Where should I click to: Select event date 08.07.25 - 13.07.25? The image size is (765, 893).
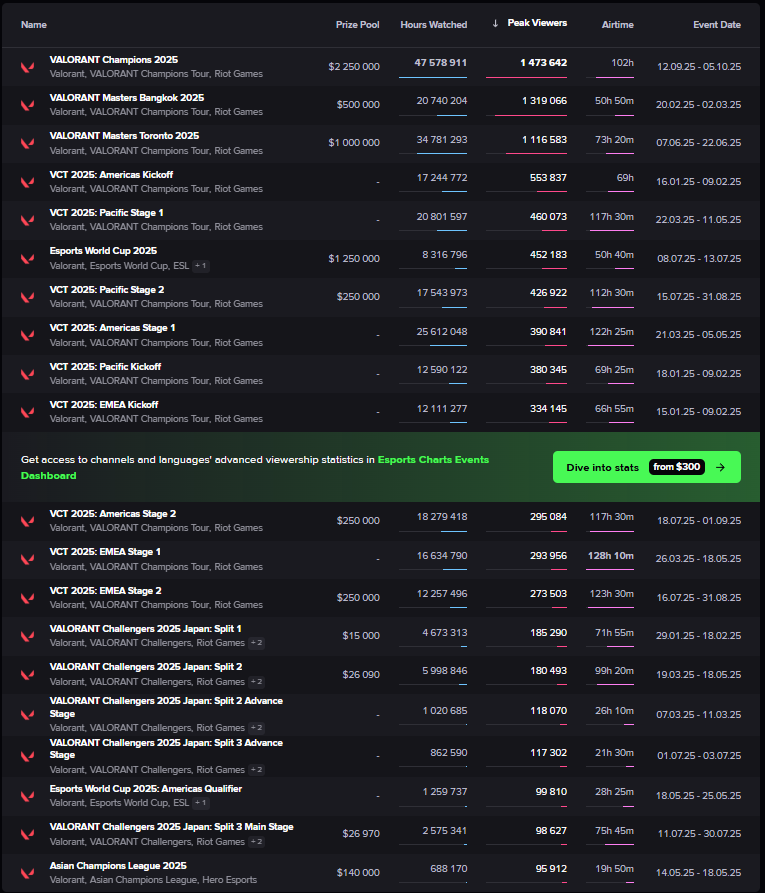[x=699, y=259]
